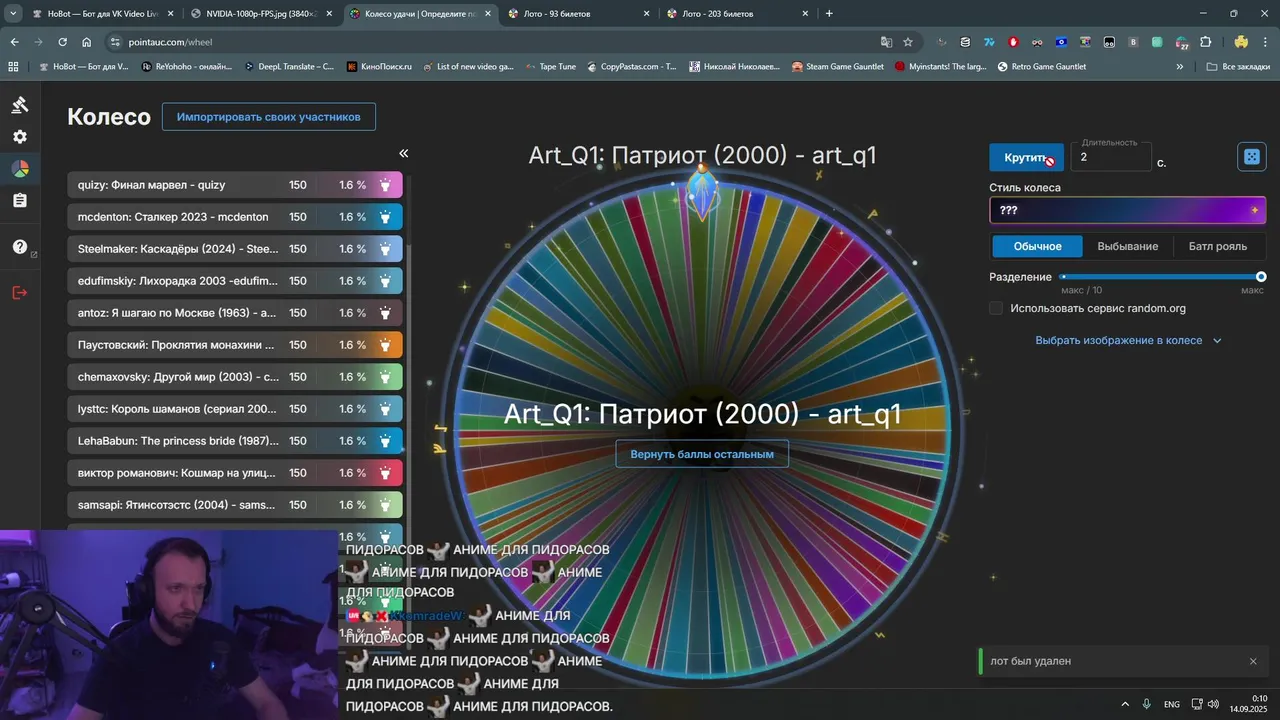The image size is (1280, 720).
Task: Open the volume control in system tray
Action: tap(1213, 704)
